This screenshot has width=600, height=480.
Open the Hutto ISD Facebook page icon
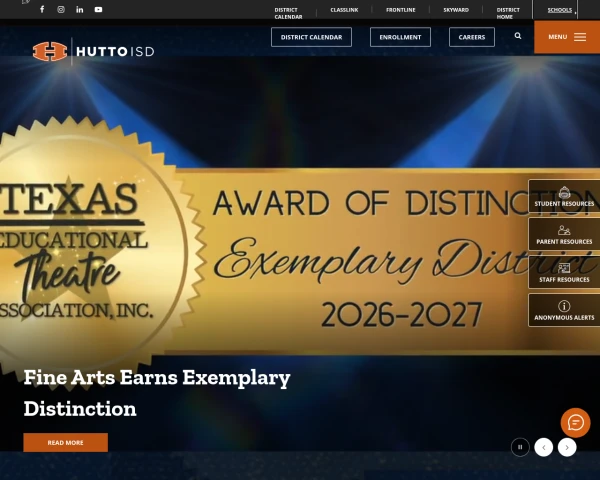[x=42, y=9]
